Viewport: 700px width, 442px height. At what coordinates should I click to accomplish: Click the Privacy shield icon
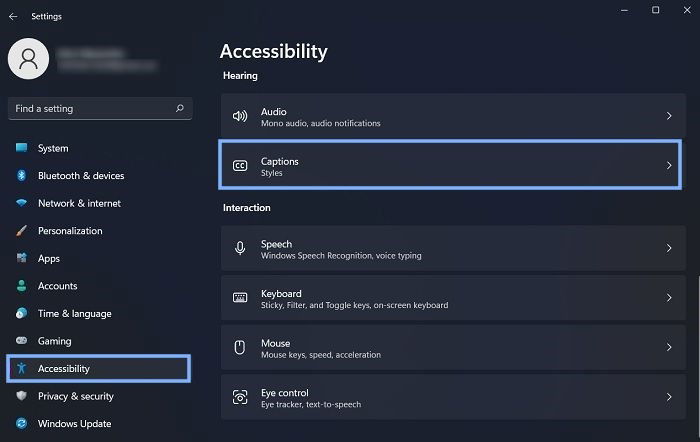click(x=21, y=396)
